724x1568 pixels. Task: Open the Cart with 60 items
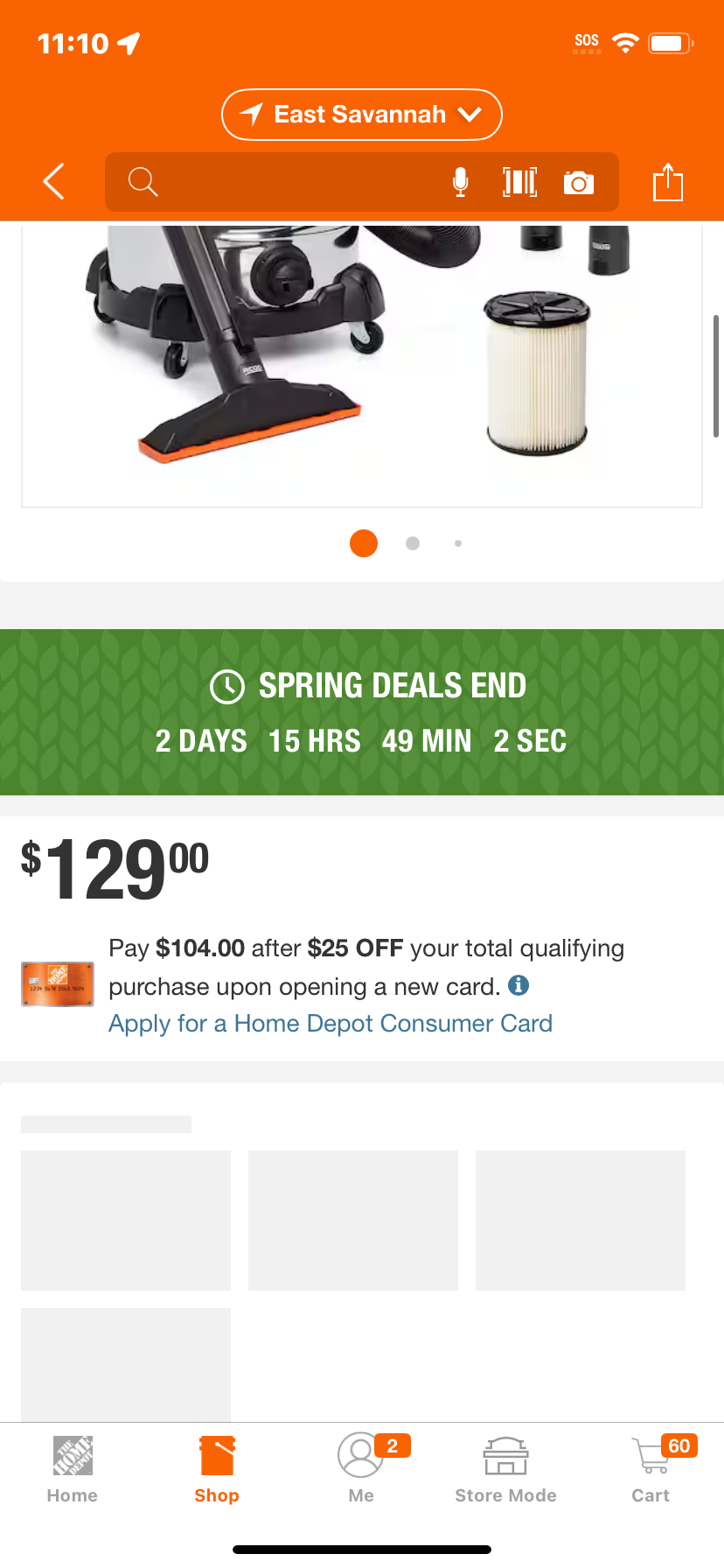651,1470
